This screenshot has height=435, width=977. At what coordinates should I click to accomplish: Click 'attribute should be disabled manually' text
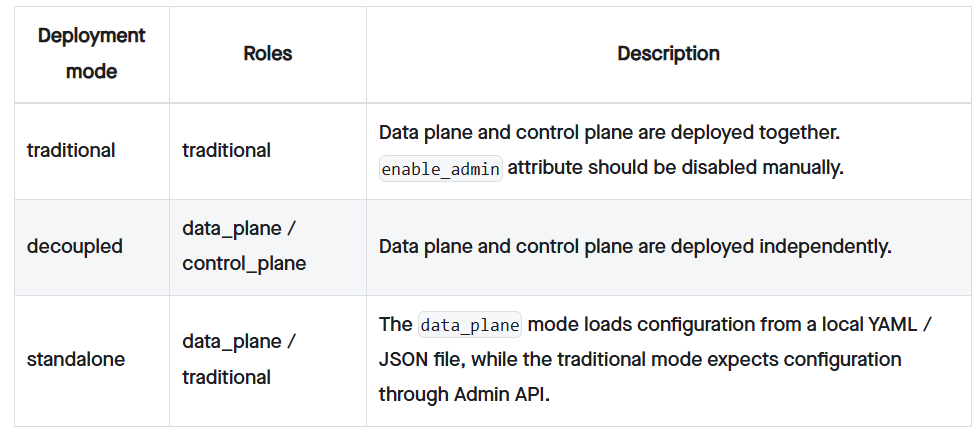[675, 168]
